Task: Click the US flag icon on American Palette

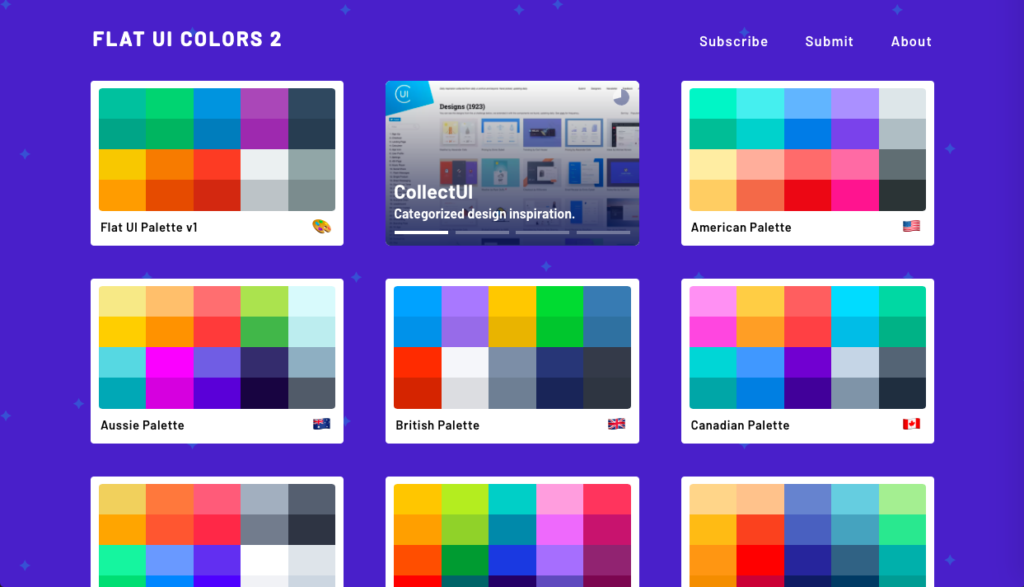Action: click(911, 227)
